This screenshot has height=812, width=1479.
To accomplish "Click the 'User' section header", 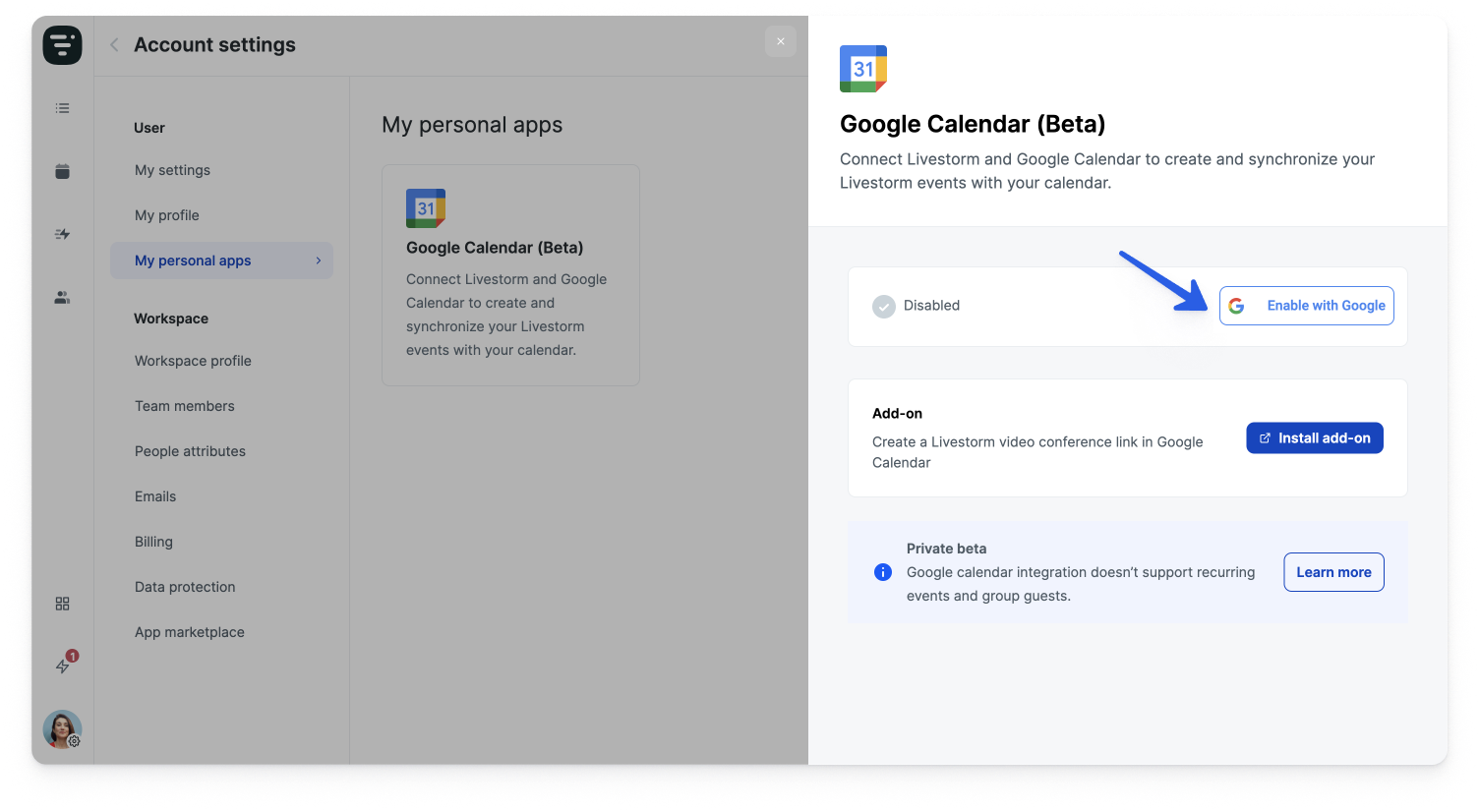I will 149,128.
